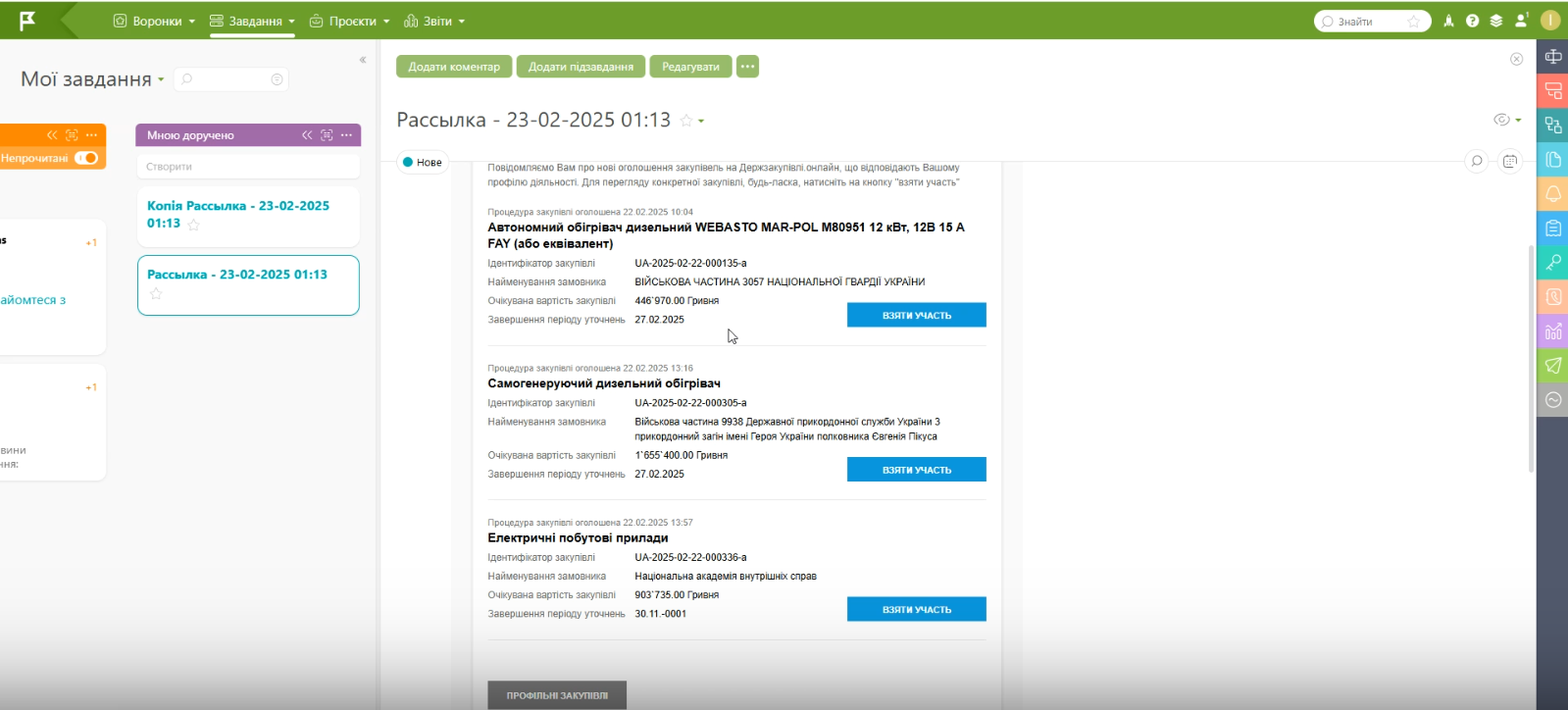Open more options in Мною доручено column
The image size is (1568, 710).
click(x=346, y=135)
